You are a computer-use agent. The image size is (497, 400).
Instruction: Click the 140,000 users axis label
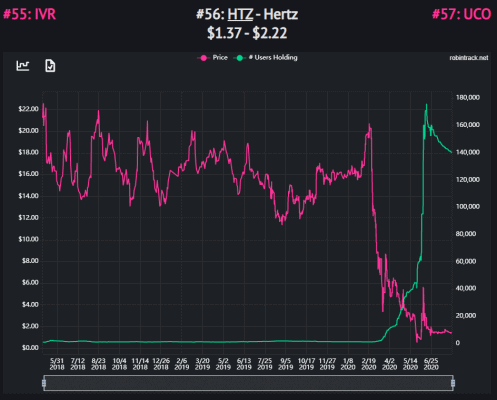click(x=468, y=152)
